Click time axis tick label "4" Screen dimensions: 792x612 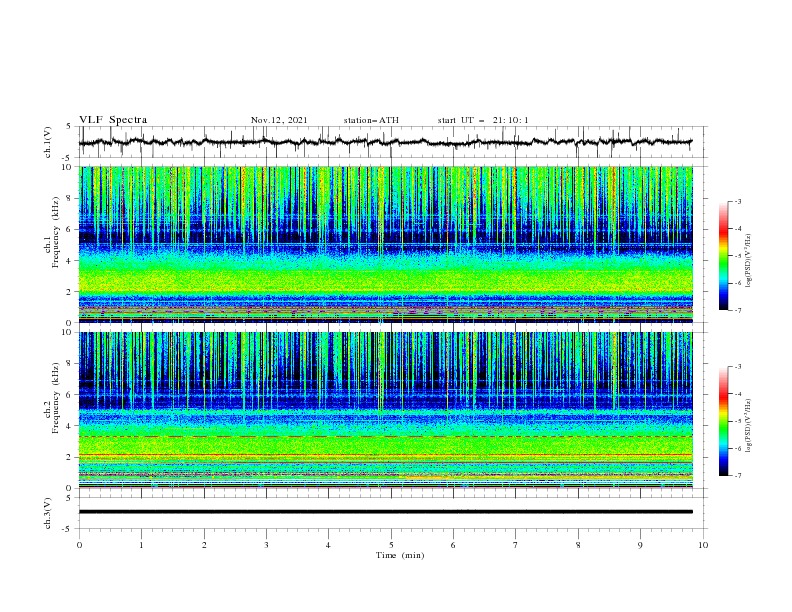[x=328, y=545]
